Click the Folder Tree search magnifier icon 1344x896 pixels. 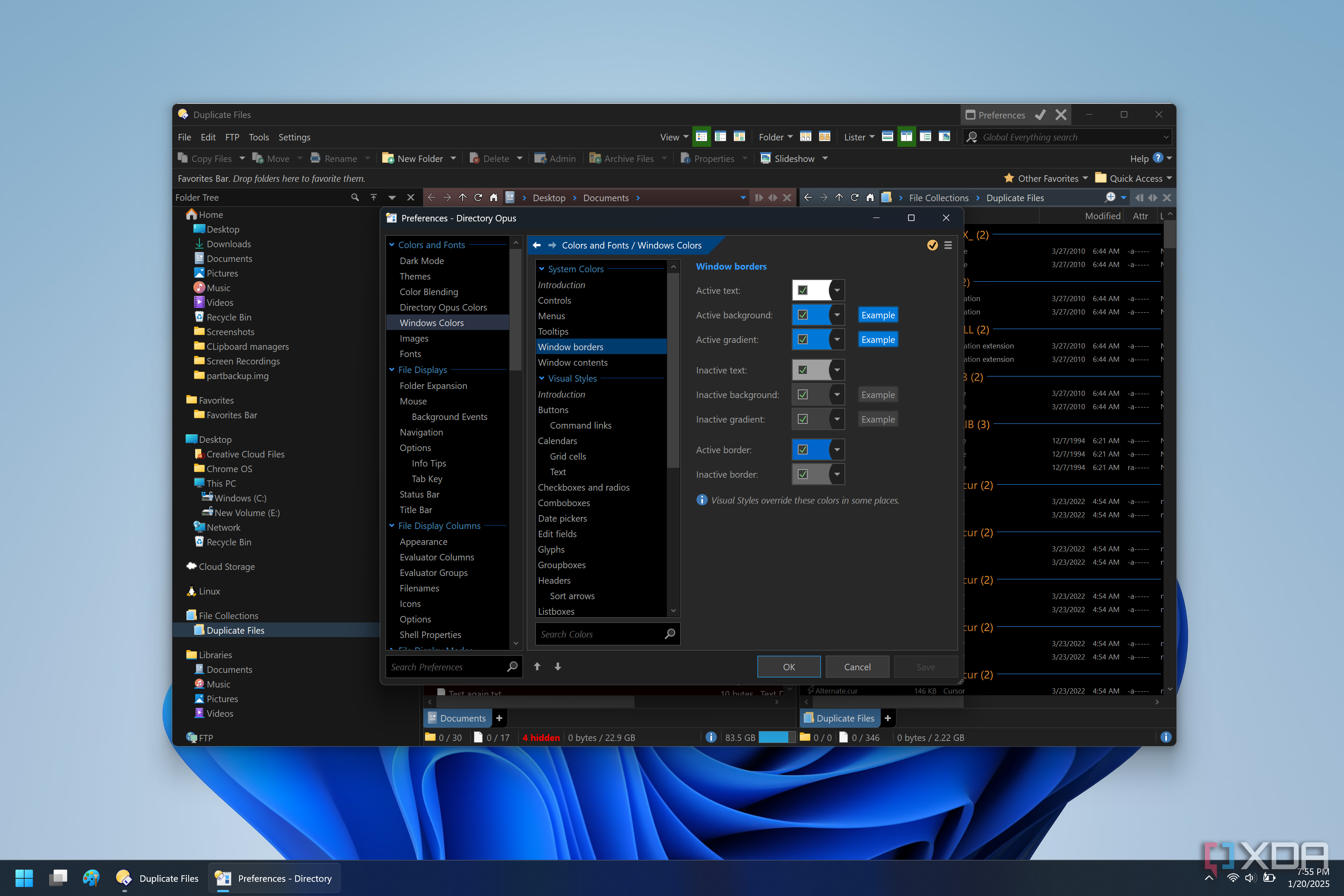point(355,197)
